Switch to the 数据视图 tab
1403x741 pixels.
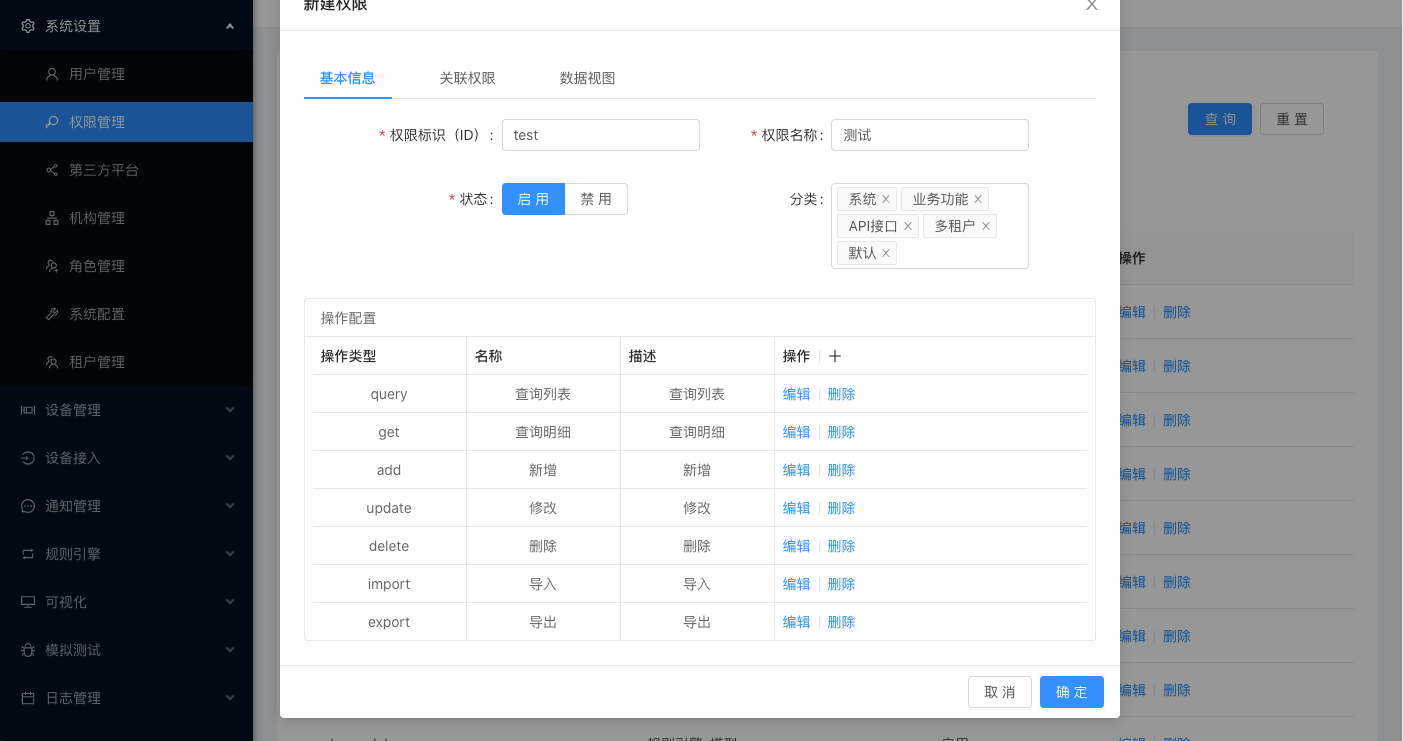(x=587, y=78)
